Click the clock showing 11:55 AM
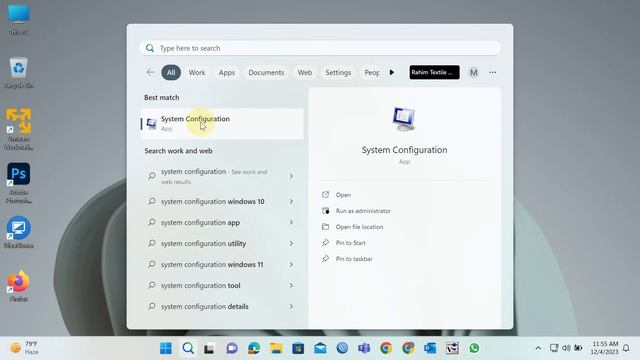Viewport: 640px width, 360px height. pyautogui.click(x=605, y=348)
